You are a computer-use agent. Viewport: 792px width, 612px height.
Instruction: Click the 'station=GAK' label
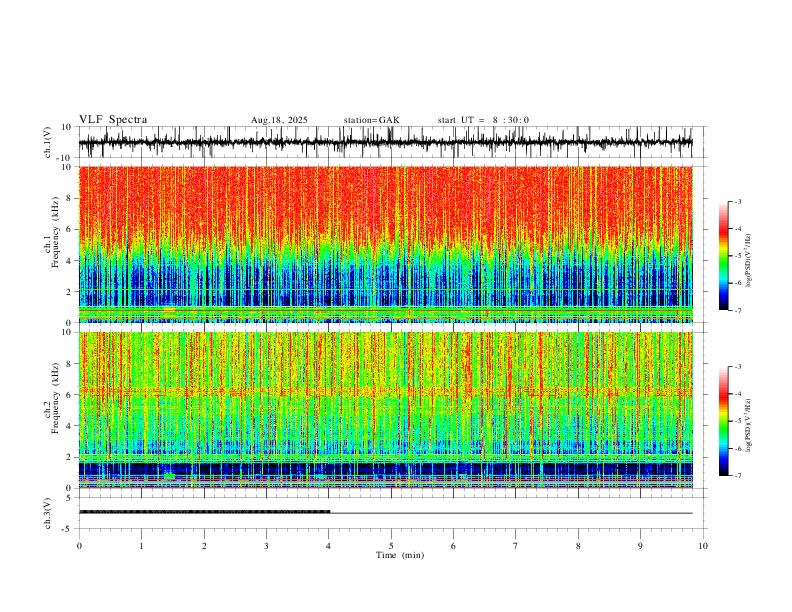(371, 120)
